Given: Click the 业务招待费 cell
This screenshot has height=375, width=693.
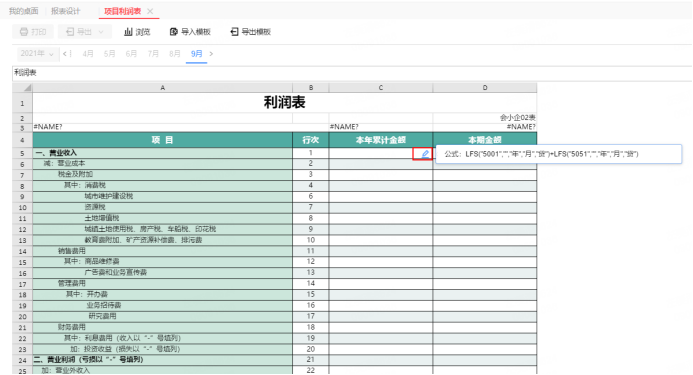Looking at the screenshot, I should coord(163,306).
